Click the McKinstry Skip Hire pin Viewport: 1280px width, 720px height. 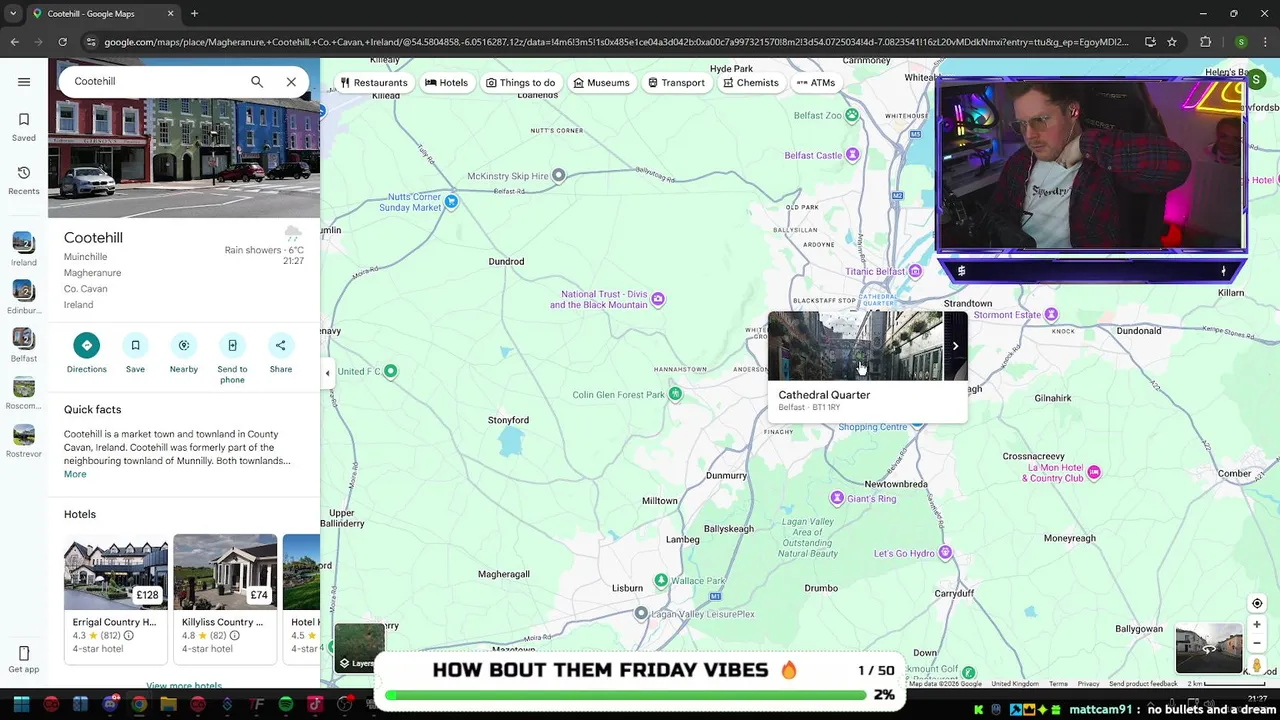click(x=559, y=176)
